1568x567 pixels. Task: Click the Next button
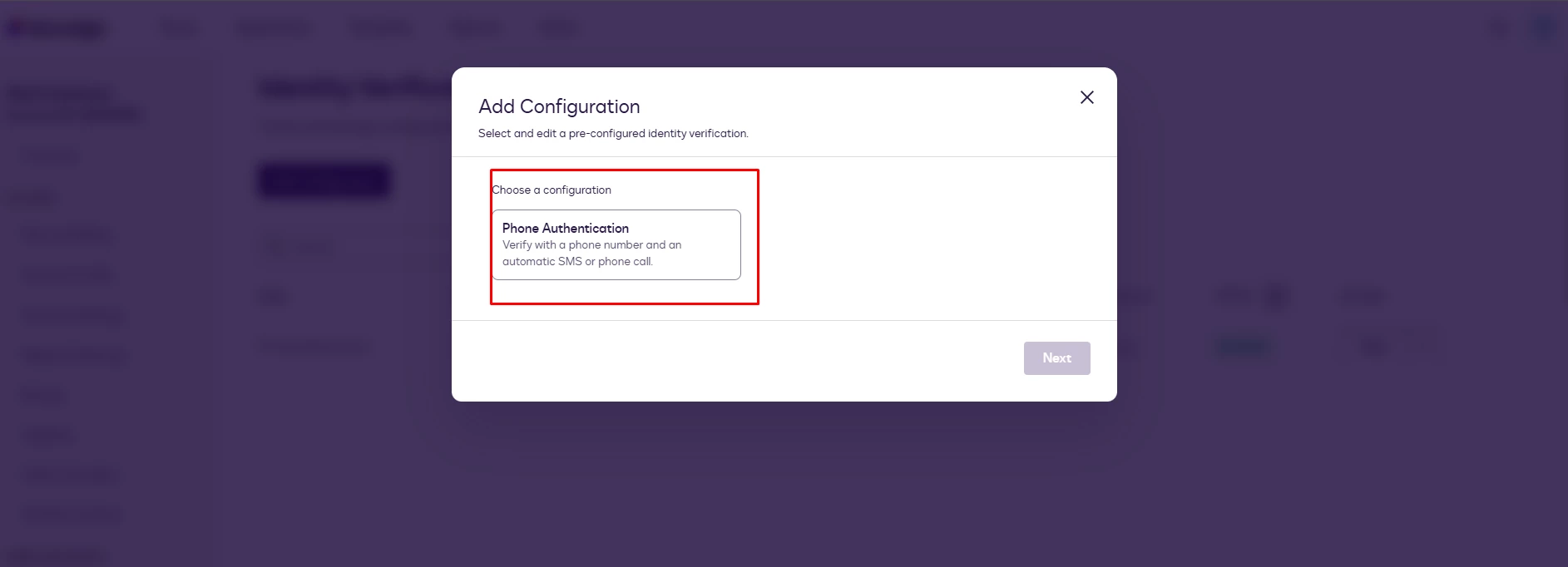pyautogui.click(x=1056, y=358)
